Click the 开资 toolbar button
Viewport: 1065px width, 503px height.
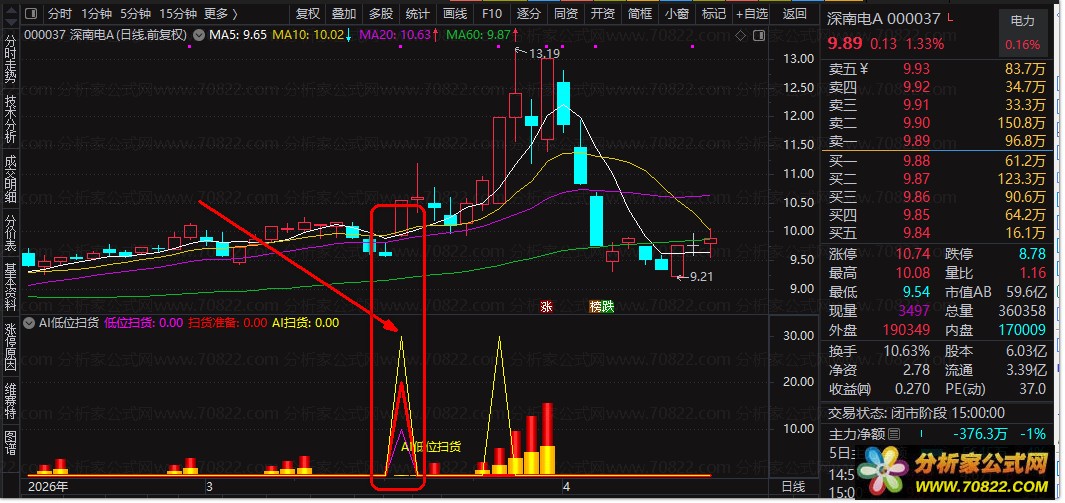(602, 14)
